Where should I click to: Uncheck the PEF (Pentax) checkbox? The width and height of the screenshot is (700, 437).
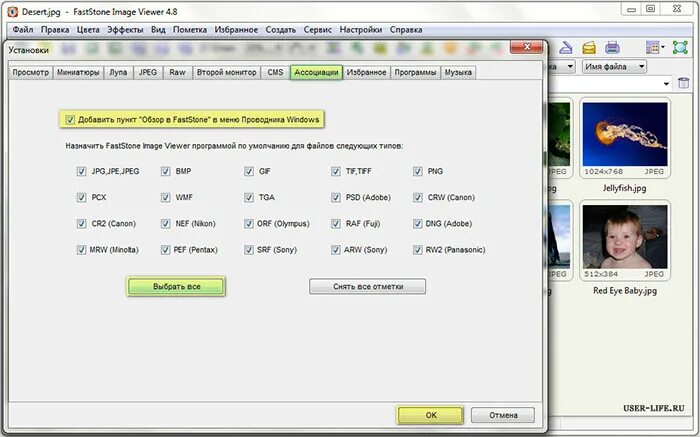coord(166,250)
